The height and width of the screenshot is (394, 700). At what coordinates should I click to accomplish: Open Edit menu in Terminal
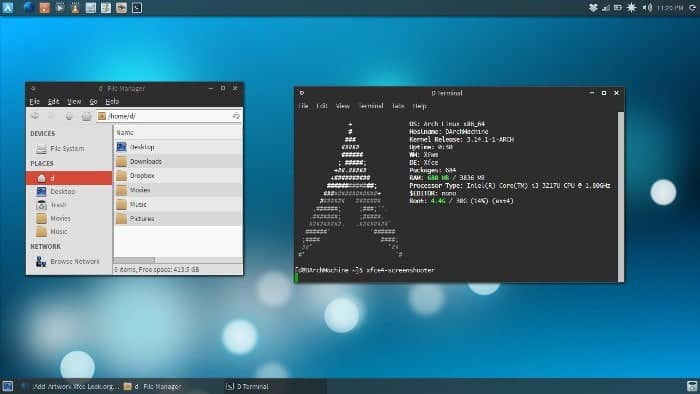click(322, 106)
